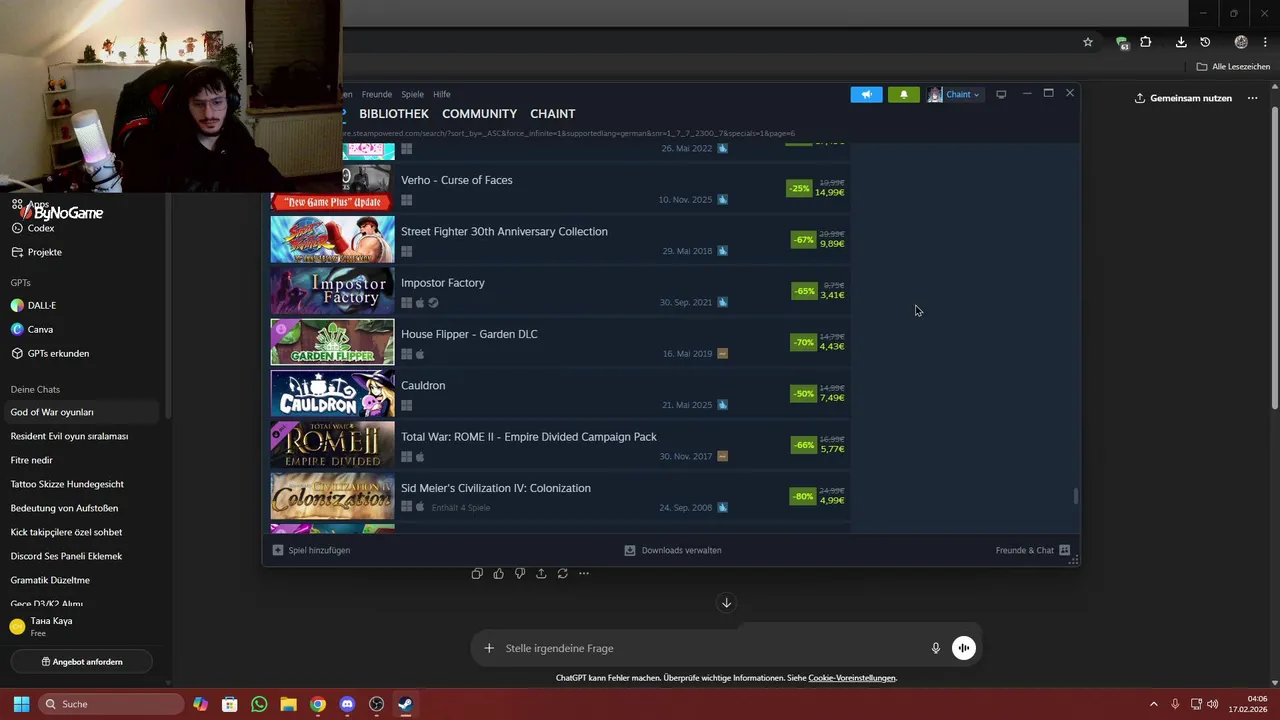Click 'Angebot anfordern' button in sidebar
The image size is (1280, 720).
[81, 662]
